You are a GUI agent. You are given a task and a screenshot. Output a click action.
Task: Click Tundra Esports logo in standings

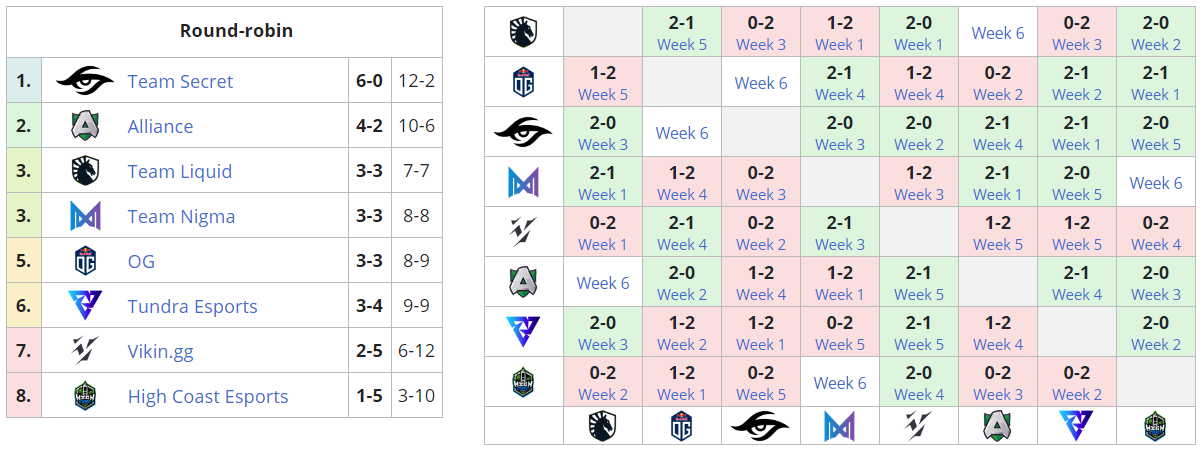85,306
